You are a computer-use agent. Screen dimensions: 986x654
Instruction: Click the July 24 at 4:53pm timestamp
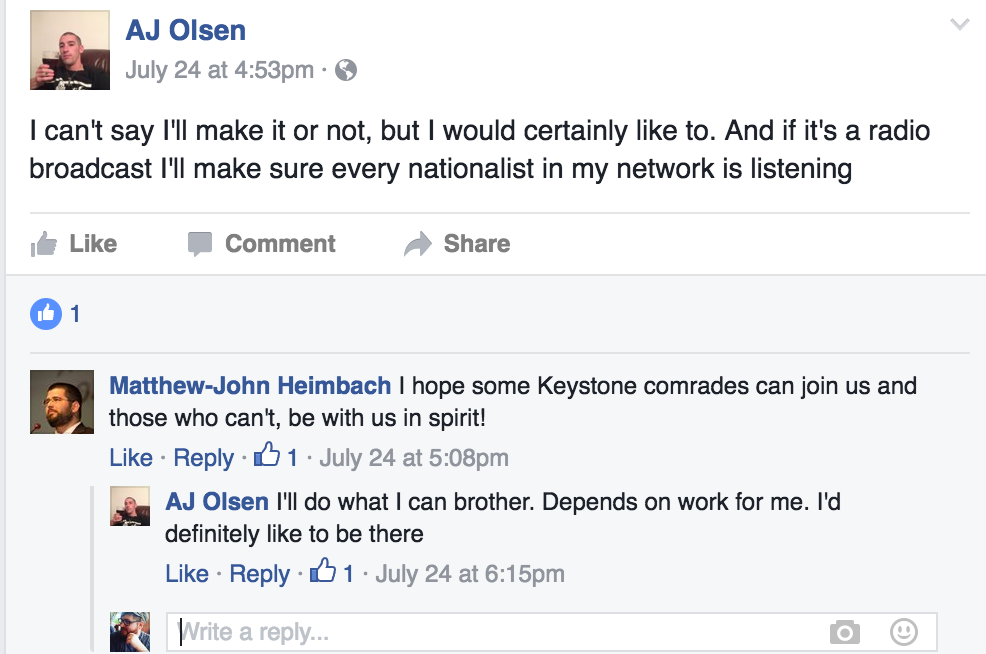pos(219,70)
